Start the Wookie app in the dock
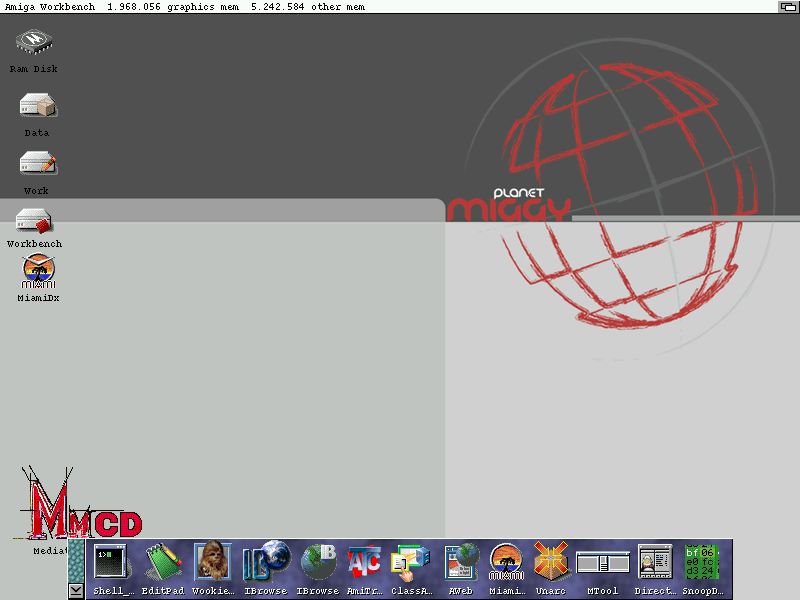 pos(213,561)
